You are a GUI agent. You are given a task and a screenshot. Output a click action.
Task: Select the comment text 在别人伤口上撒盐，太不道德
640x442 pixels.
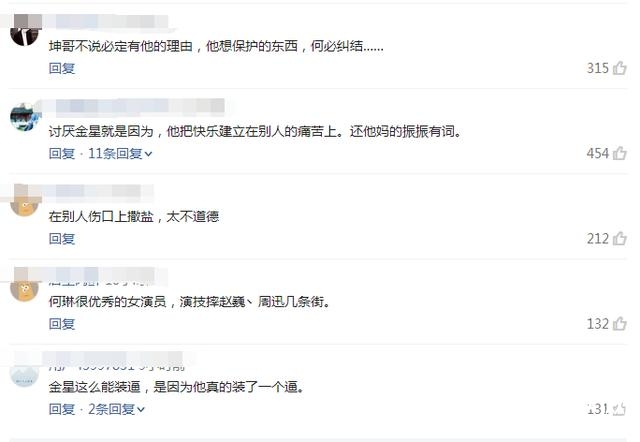click(134, 216)
